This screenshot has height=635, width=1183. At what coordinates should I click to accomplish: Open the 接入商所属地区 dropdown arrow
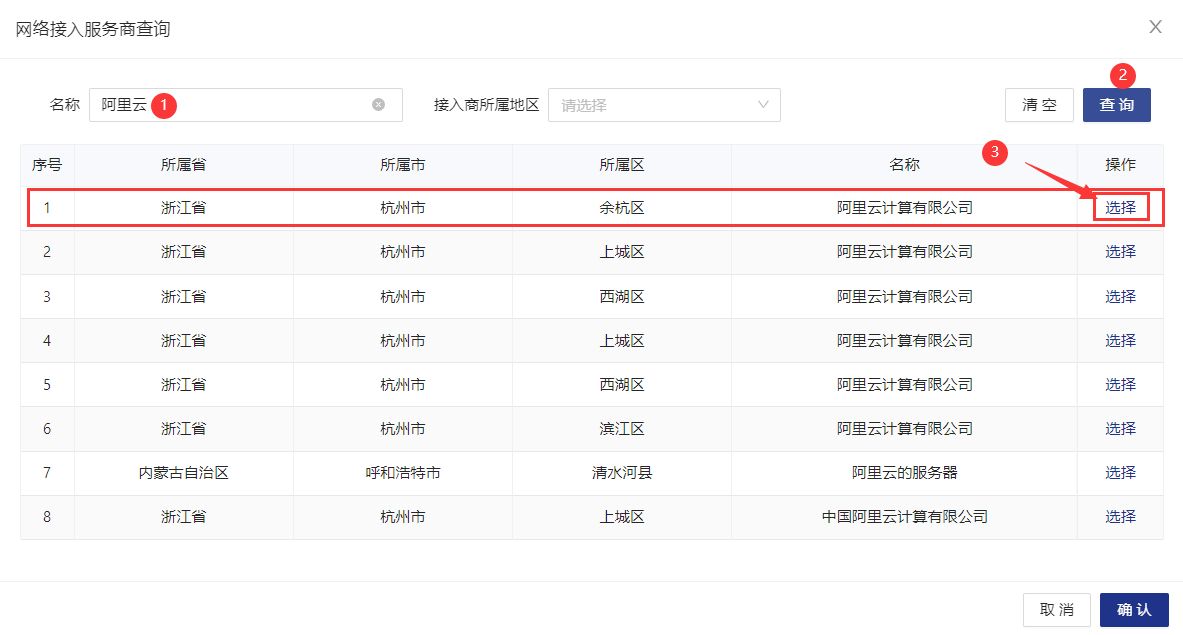click(766, 105)
